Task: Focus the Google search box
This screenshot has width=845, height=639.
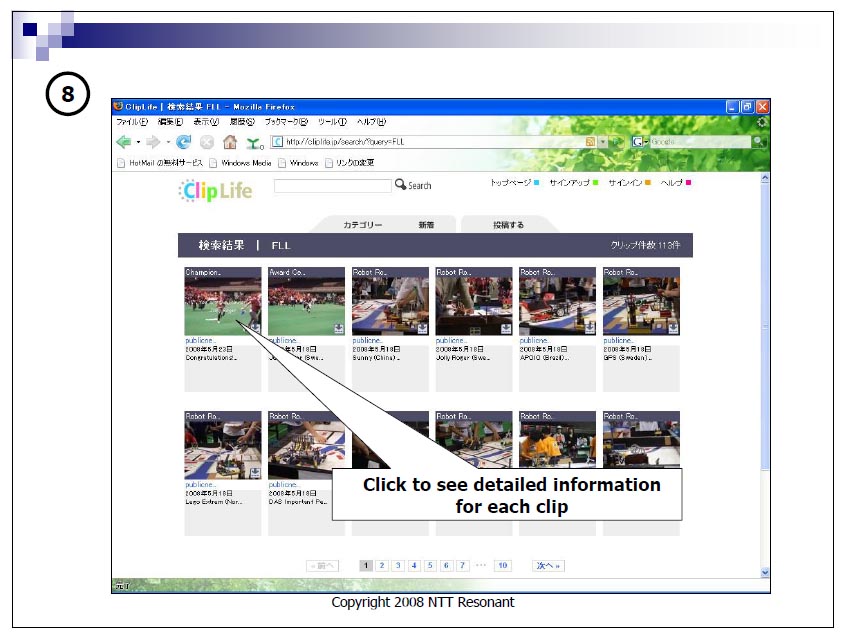Action: (x=700, y=142)
